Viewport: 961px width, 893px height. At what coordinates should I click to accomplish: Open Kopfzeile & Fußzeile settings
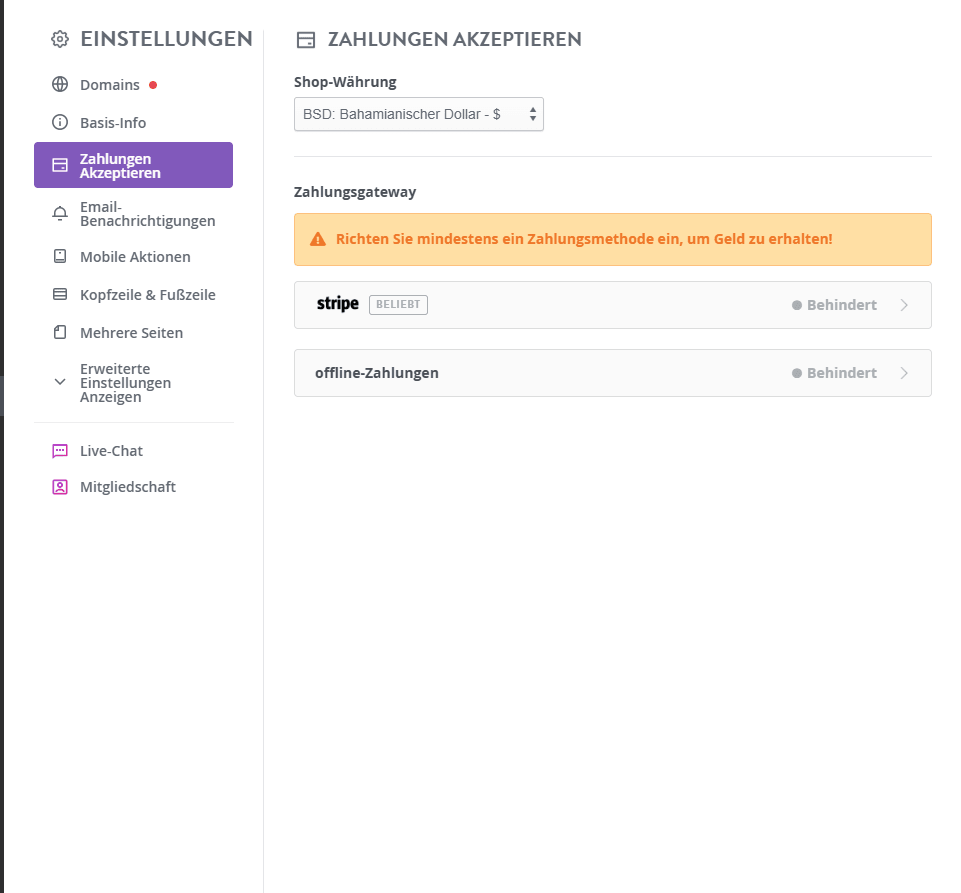(134, 294)
